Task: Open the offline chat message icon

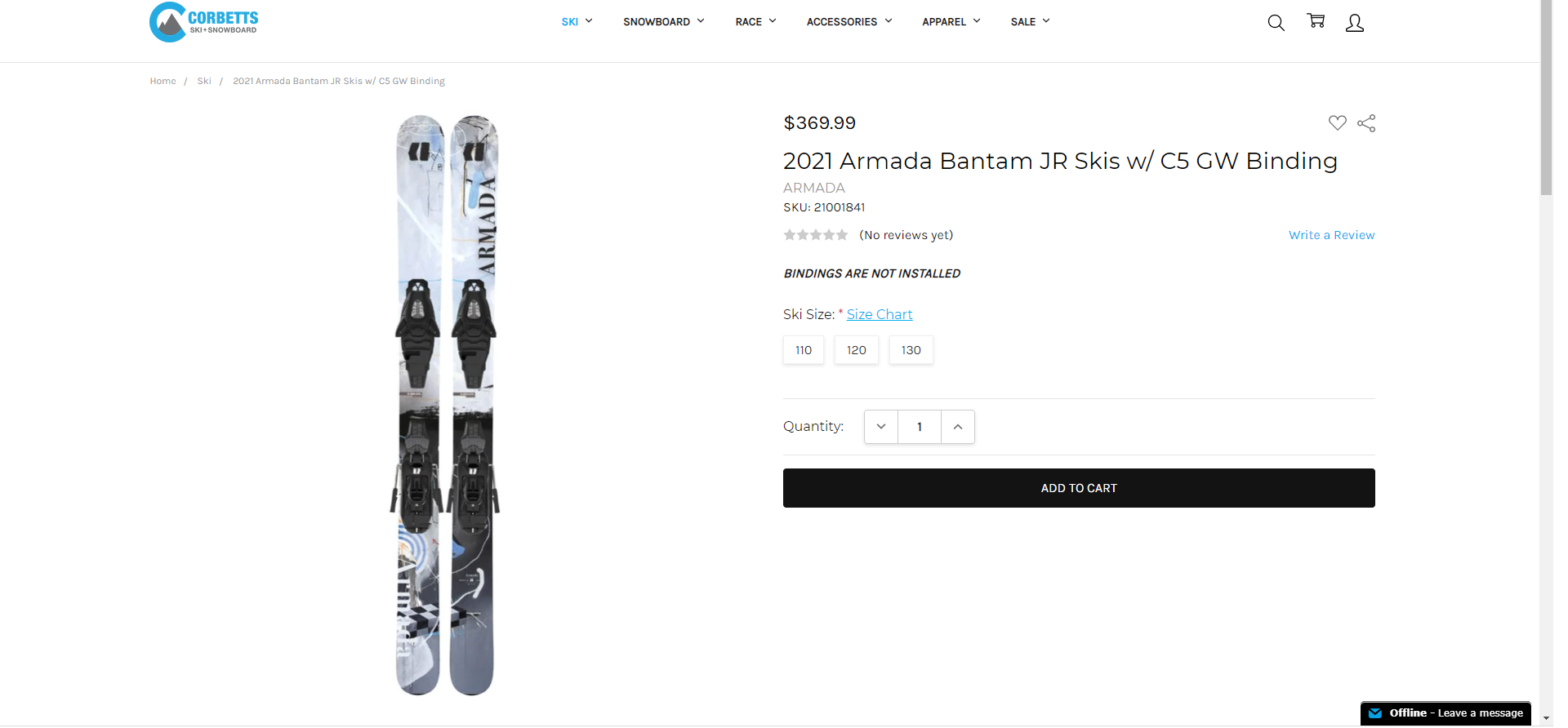Action: [1375, 712]
